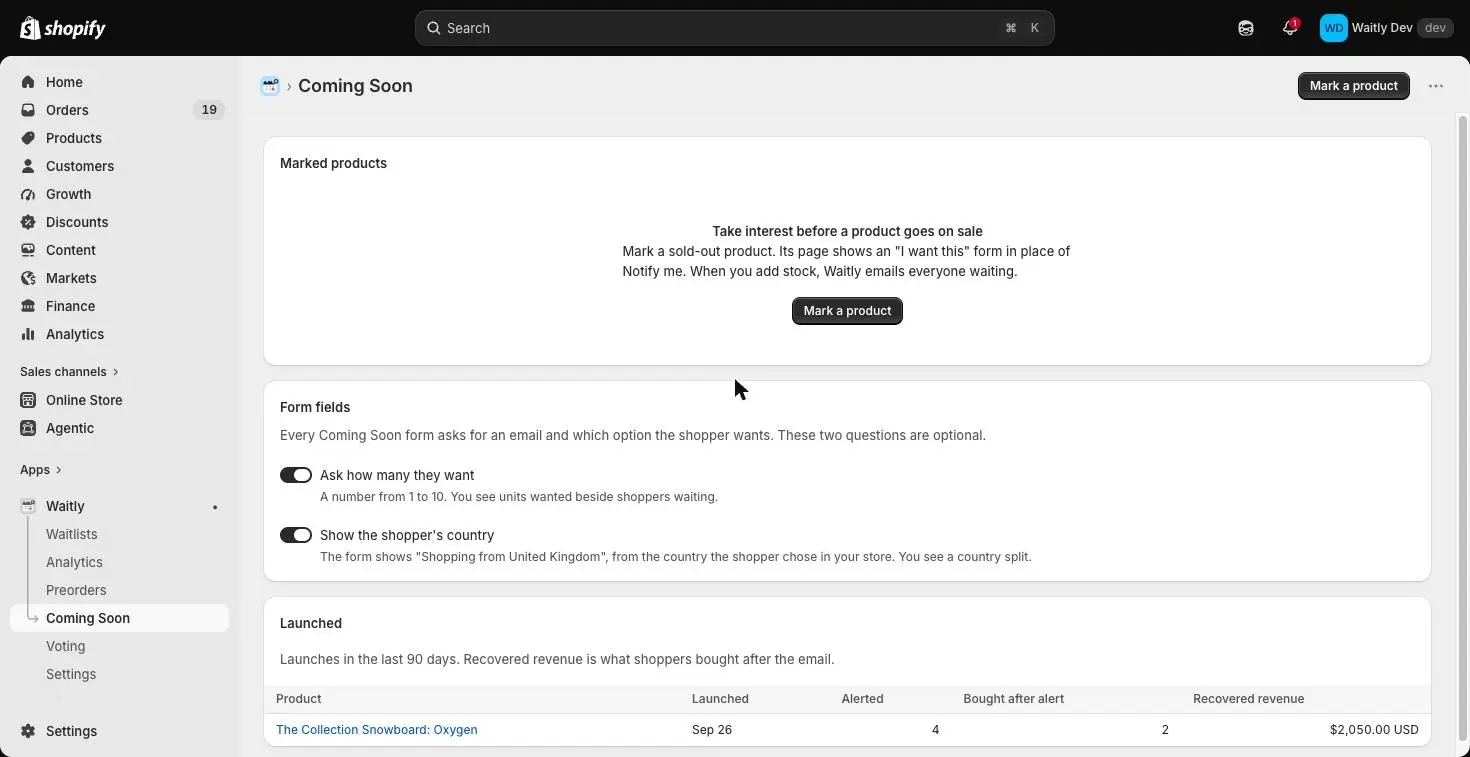
Task: Open the Voting page
Action: pos(66,646)
